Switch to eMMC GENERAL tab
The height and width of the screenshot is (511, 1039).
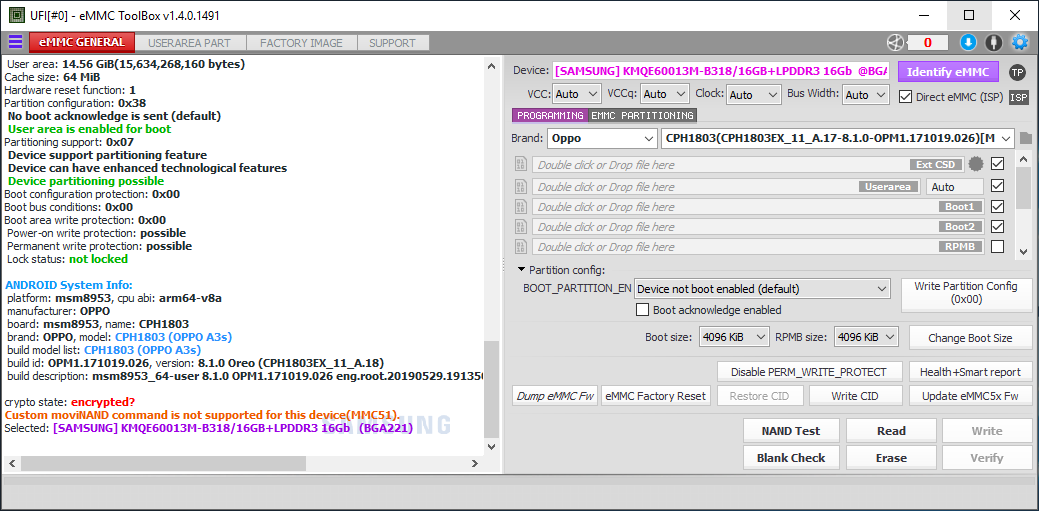pyautogui.click(x=82, y=42)
